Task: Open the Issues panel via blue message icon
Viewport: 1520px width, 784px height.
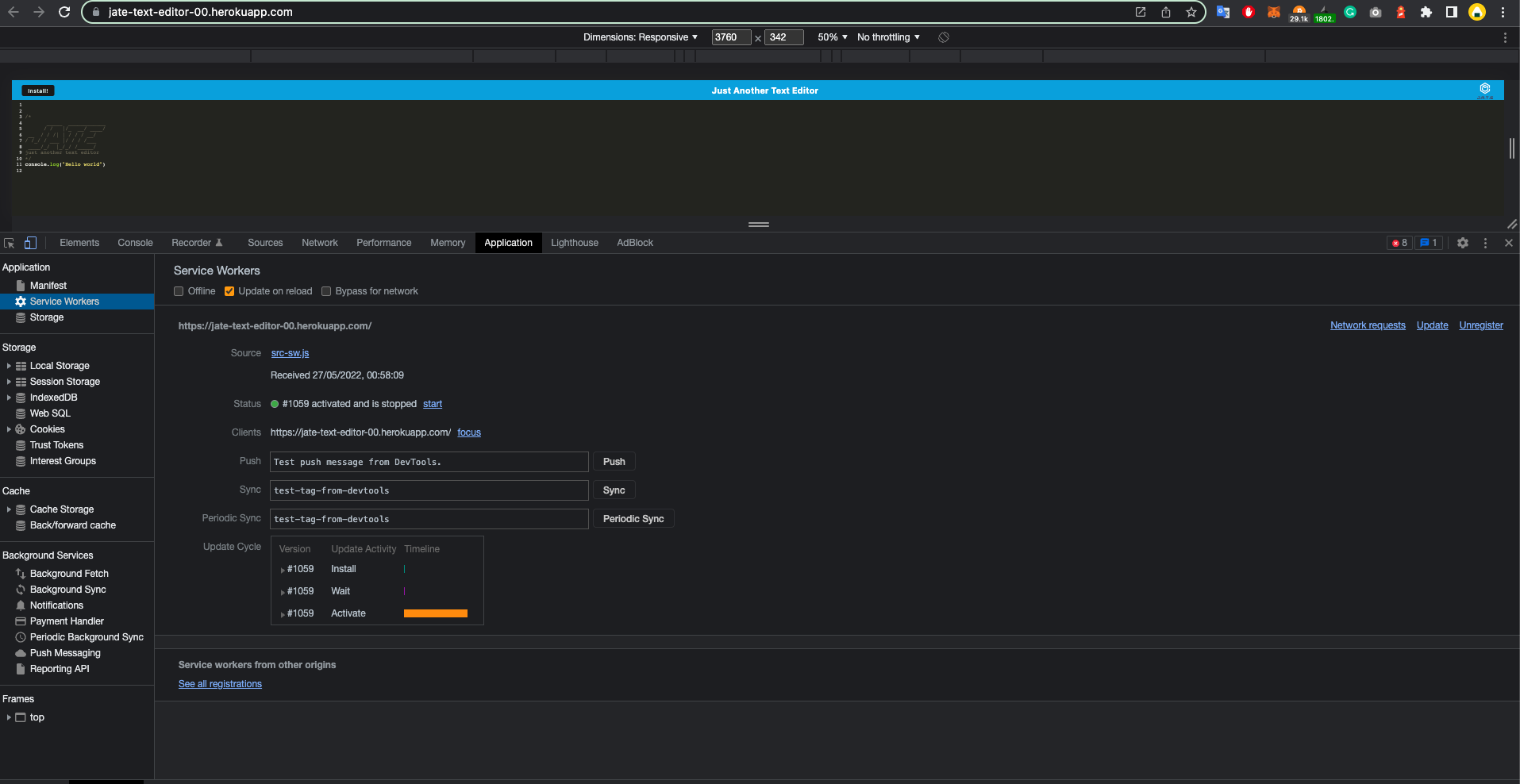Action: coord(1428,243)
